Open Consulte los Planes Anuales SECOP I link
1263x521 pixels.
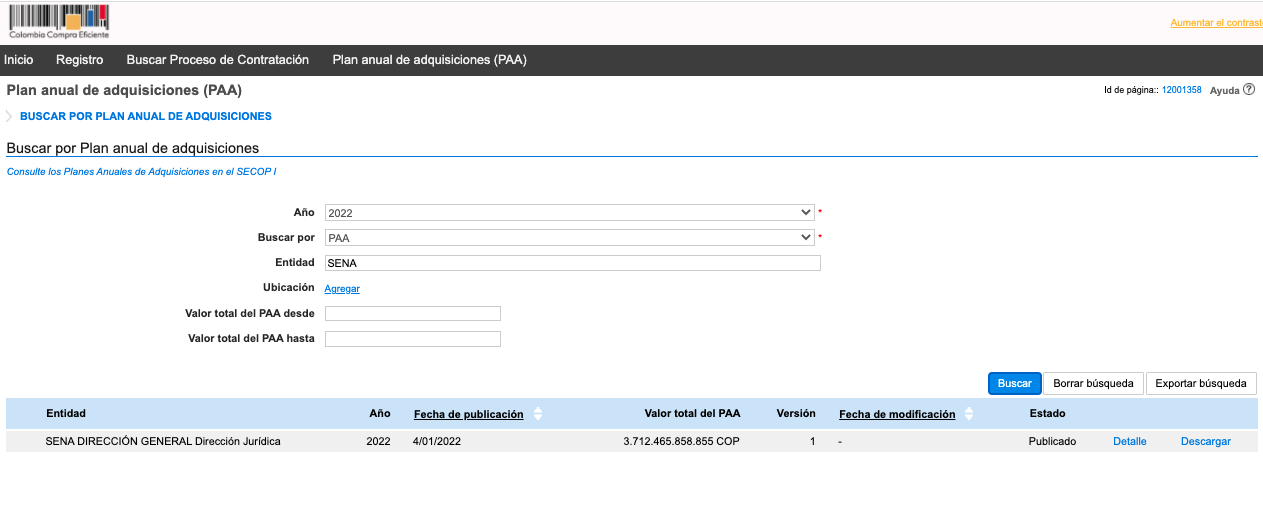click(x=141, y=172)
